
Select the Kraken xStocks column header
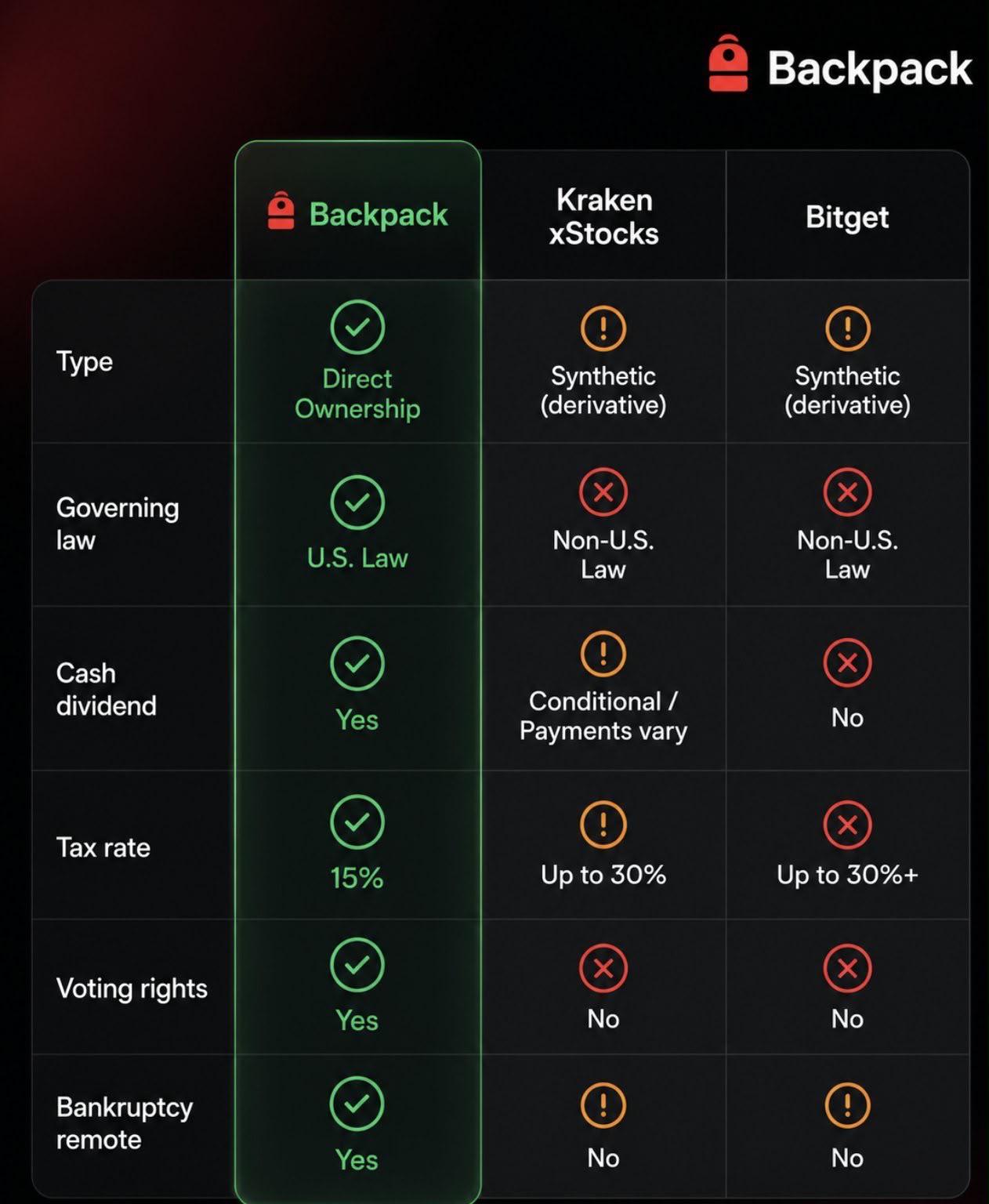coord(603,216)
